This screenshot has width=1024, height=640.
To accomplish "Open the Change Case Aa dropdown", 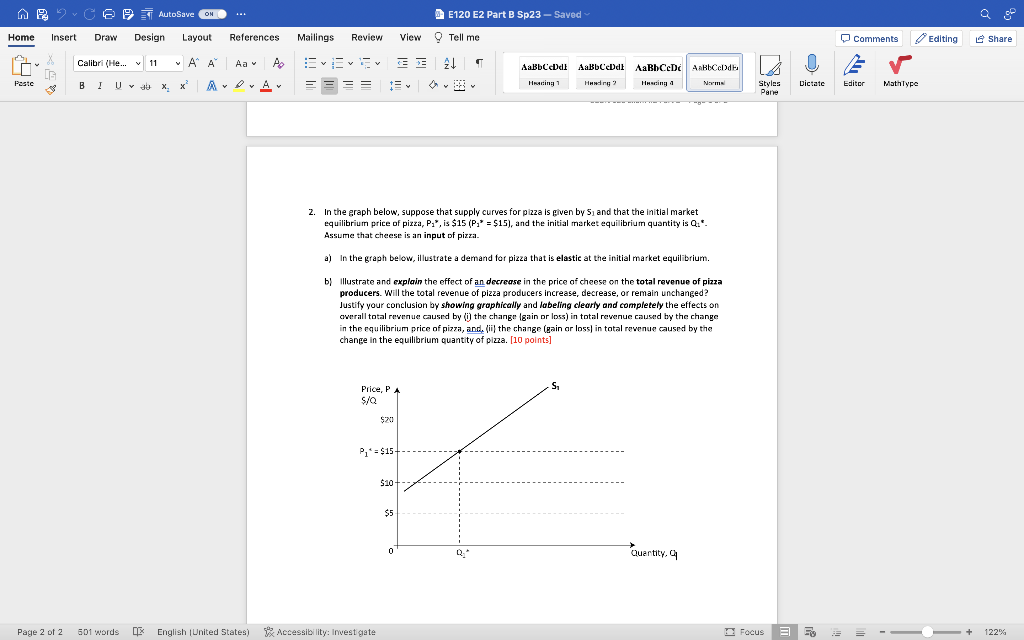I will [x=246, y=63].
